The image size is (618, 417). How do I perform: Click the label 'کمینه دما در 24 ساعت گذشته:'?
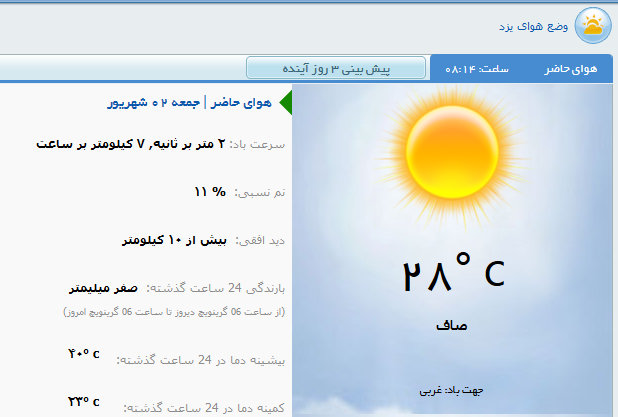point(204,408)
